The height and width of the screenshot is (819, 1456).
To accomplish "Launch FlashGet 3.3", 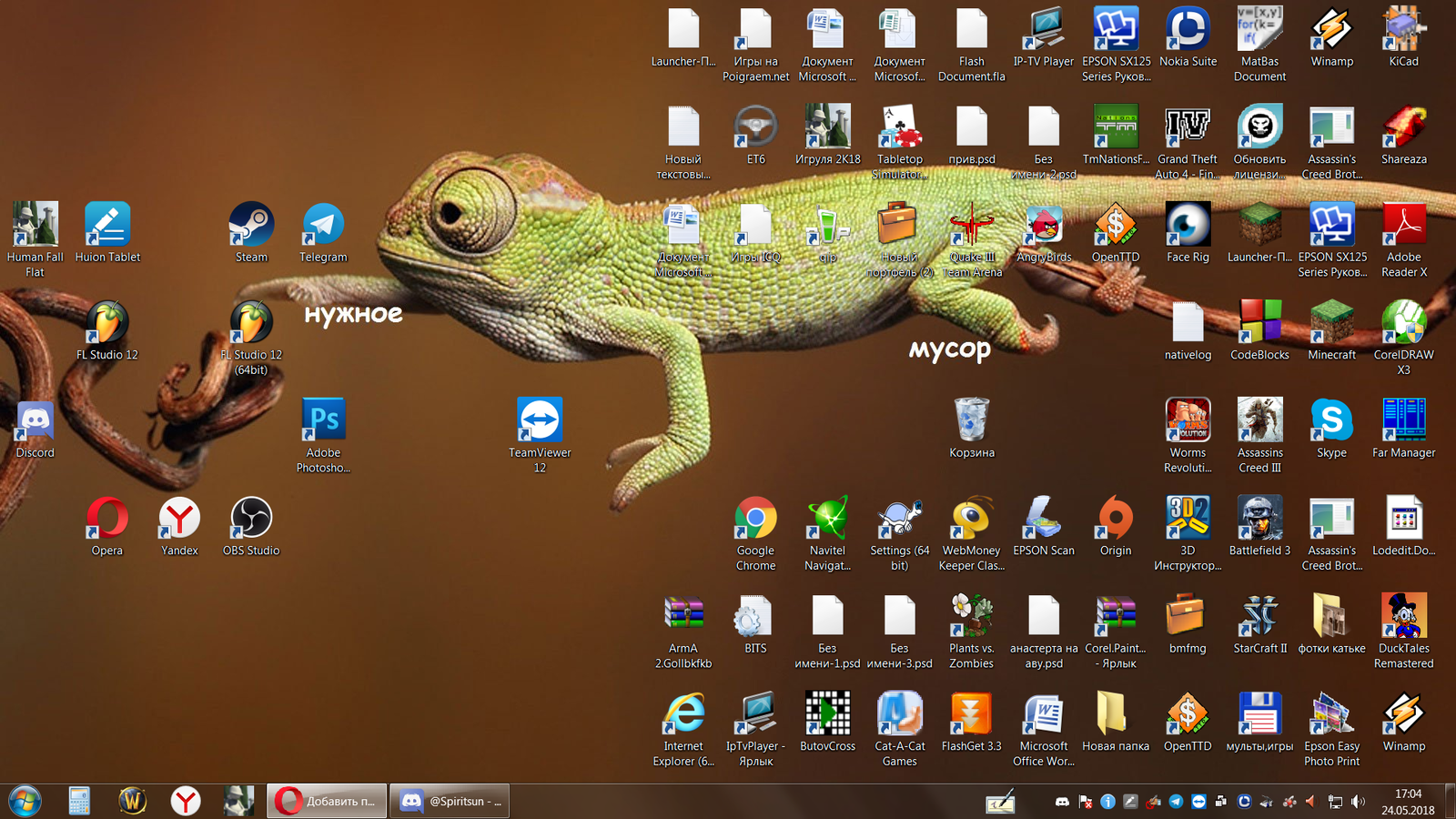I will (972, 722).
